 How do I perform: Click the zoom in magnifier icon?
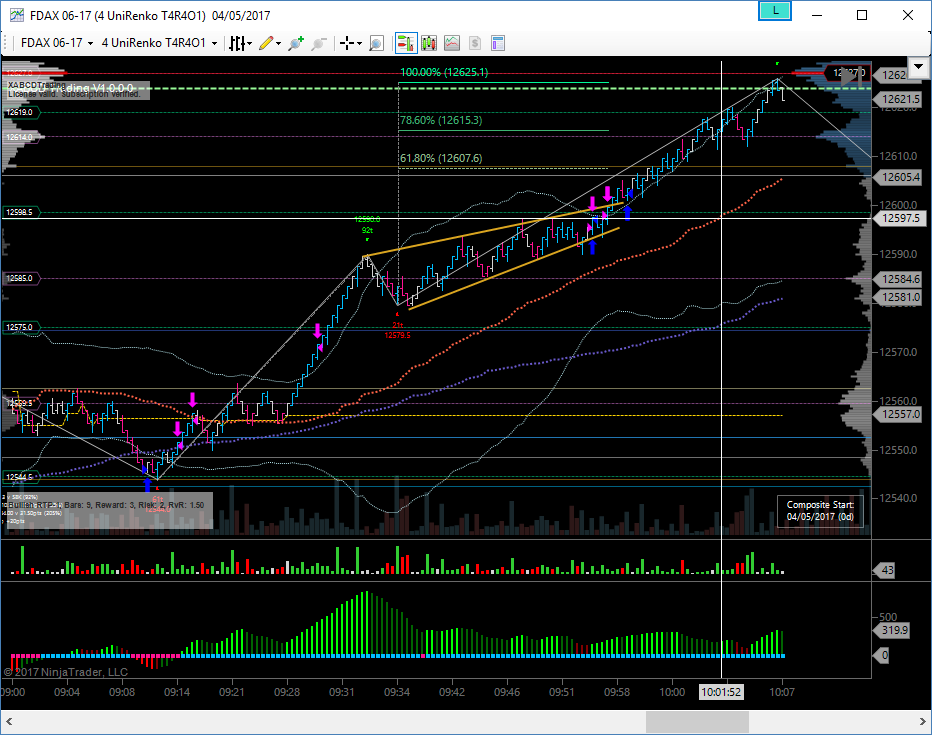point(295,43)
